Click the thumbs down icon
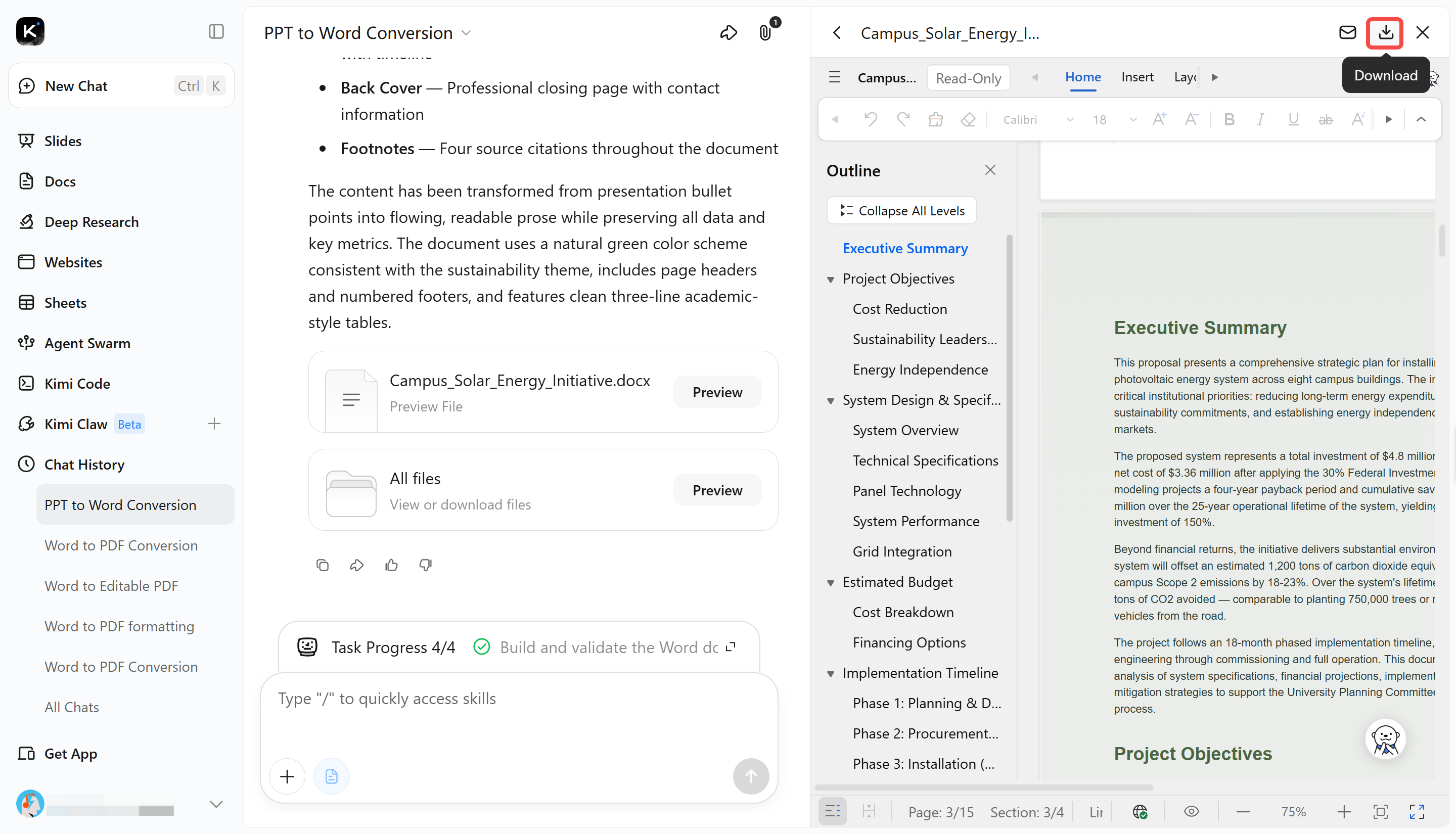1456x834 pixels. coord(426,566)
